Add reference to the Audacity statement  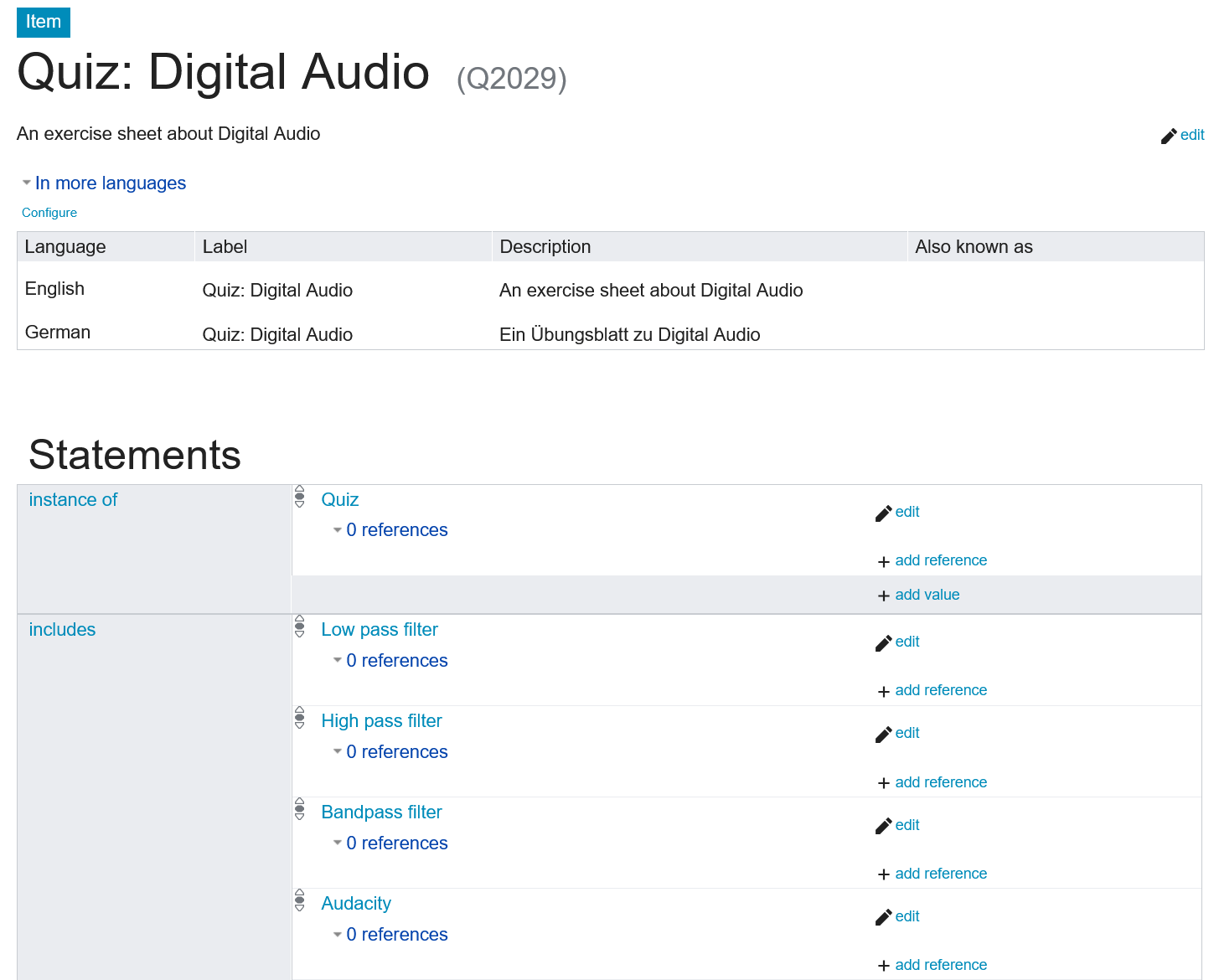click(x=940, y=965)
